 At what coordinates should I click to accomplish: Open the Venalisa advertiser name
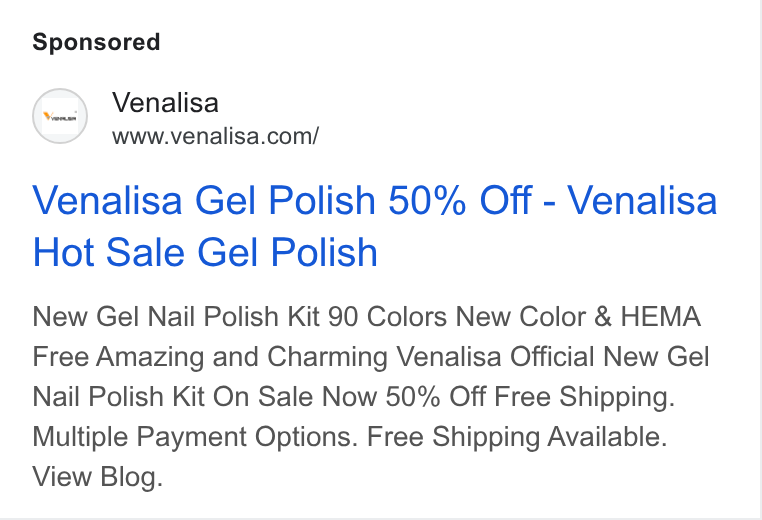pos(165,103)
